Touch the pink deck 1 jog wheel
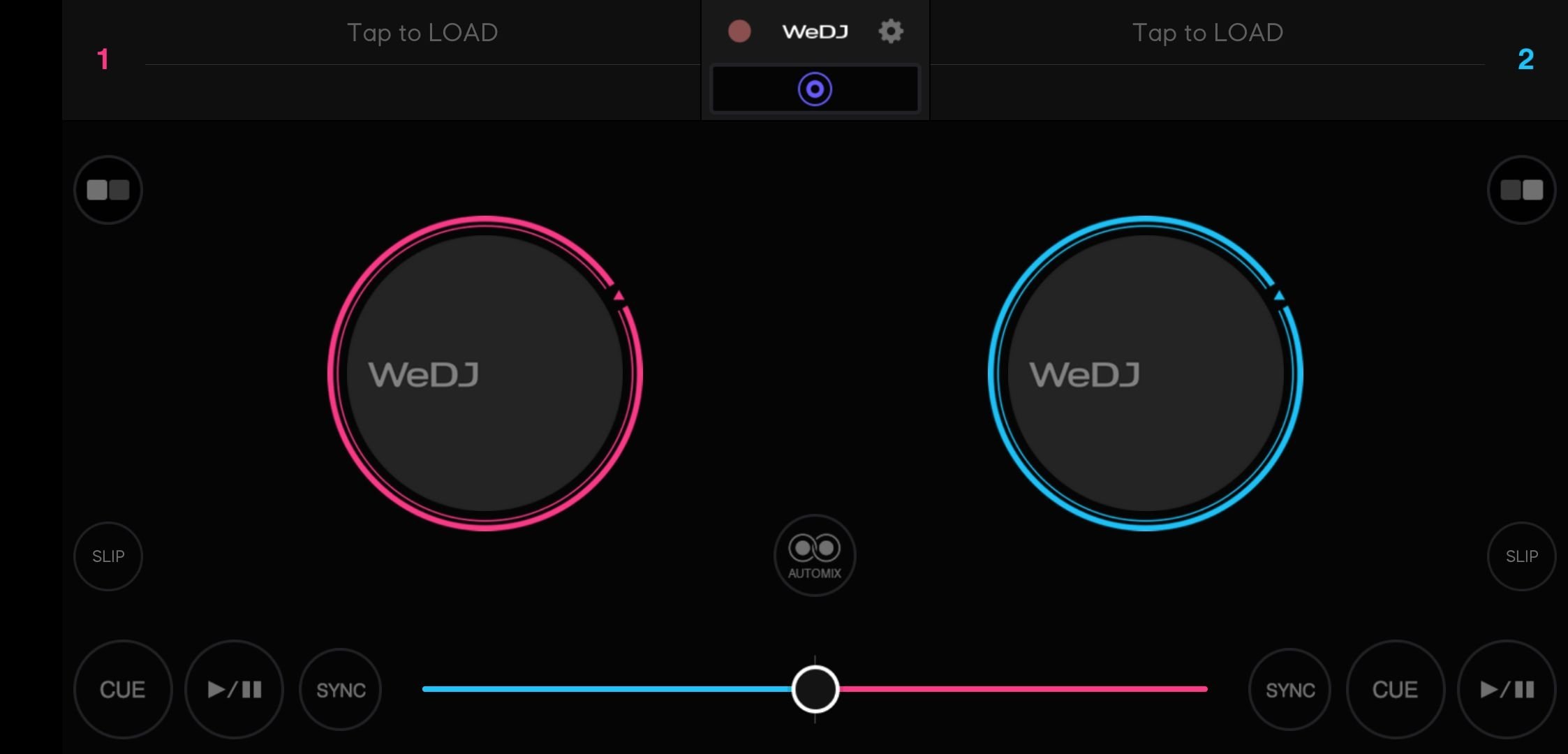Image resolution: width=1568 pixels, height=754 pixels. pyautogui.click(x=485, y=374)
